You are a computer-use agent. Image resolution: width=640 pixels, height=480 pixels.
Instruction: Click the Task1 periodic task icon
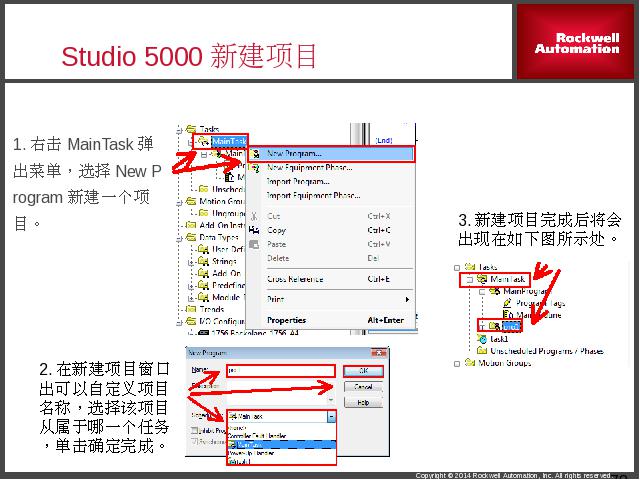coord(482,339)
